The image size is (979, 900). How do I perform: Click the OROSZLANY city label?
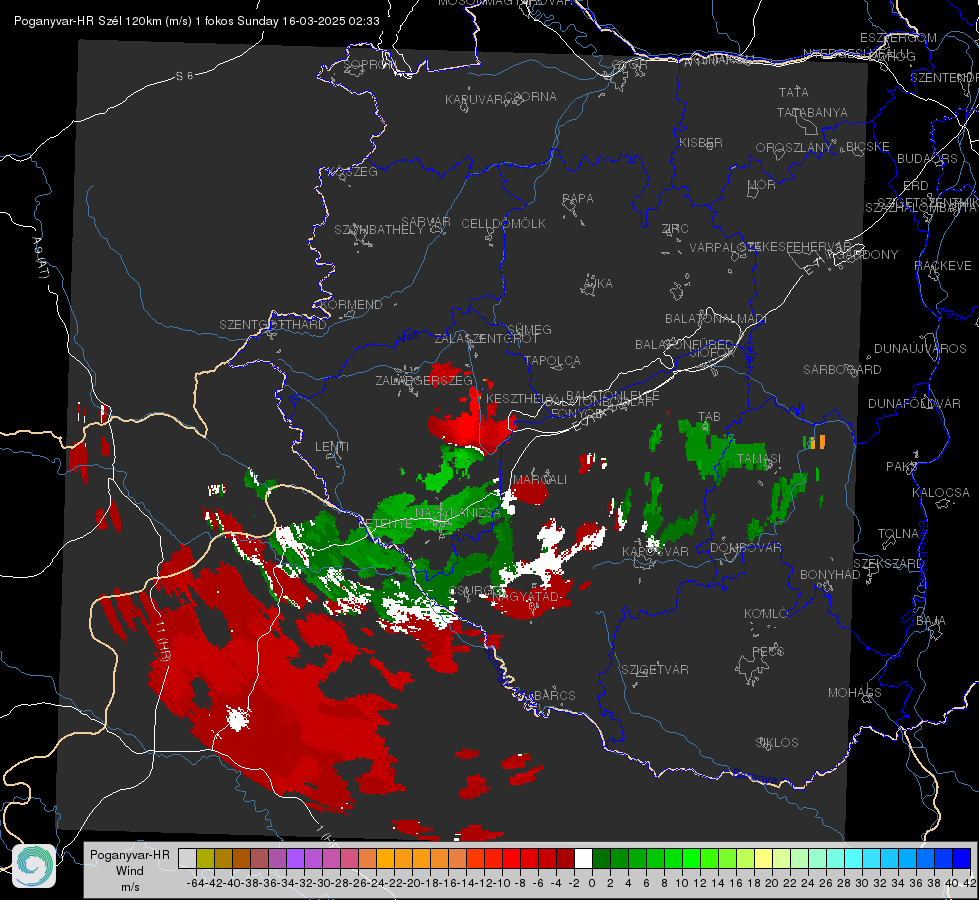pos(794,147)
